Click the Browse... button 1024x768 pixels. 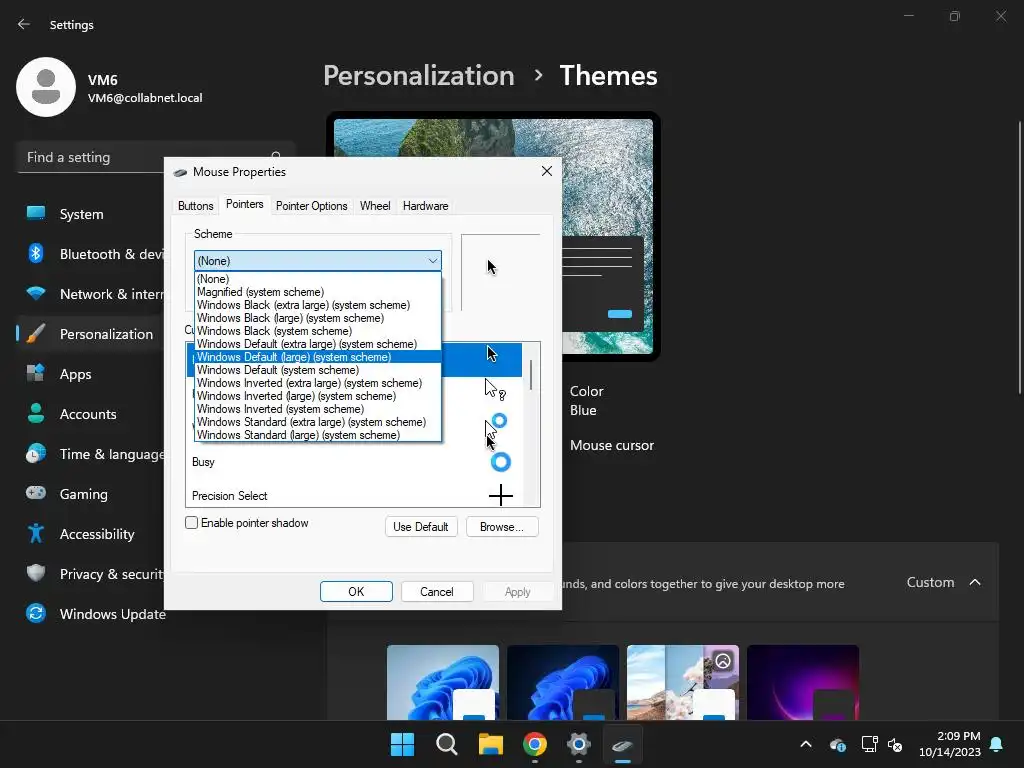pyautogui.click(x=502, y=526)
